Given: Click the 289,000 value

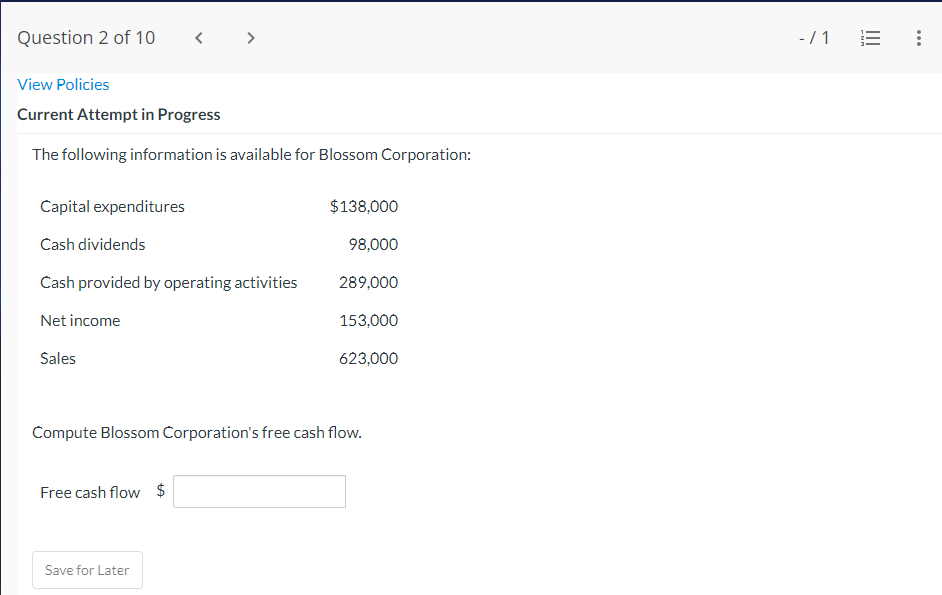Looking at the screenshot, I should tap(368, 282).
